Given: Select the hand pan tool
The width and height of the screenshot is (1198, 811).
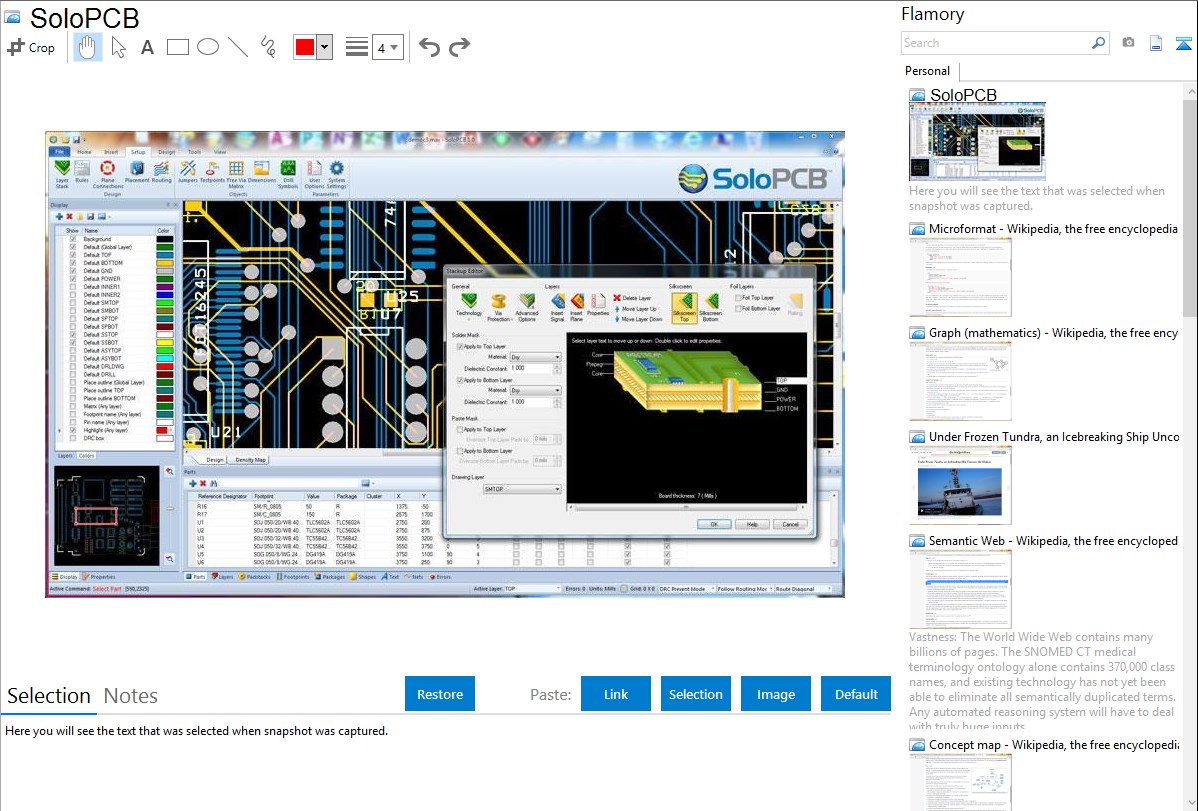Looking at the screenshot, I should [x=87, y=47].
